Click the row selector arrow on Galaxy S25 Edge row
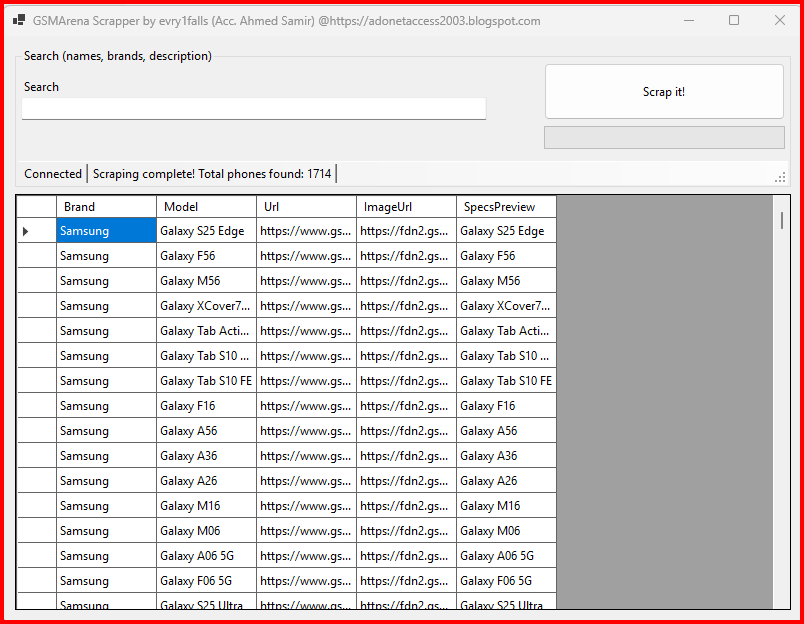 click(25, 230)
